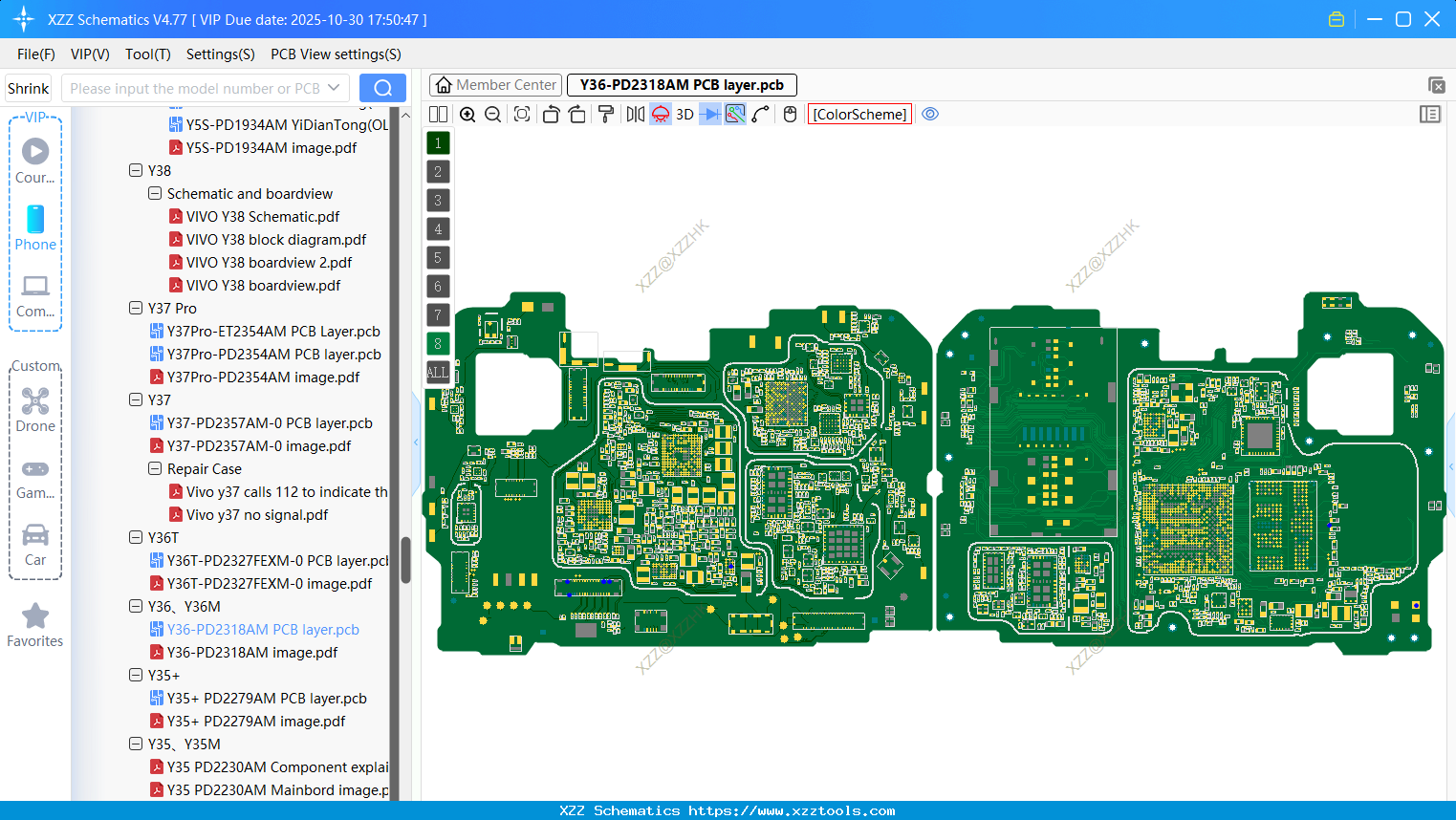Collapse the Repair Case section
This screenshot has height=820, width=1456.
pyautogui.click(x=155, y=468)
